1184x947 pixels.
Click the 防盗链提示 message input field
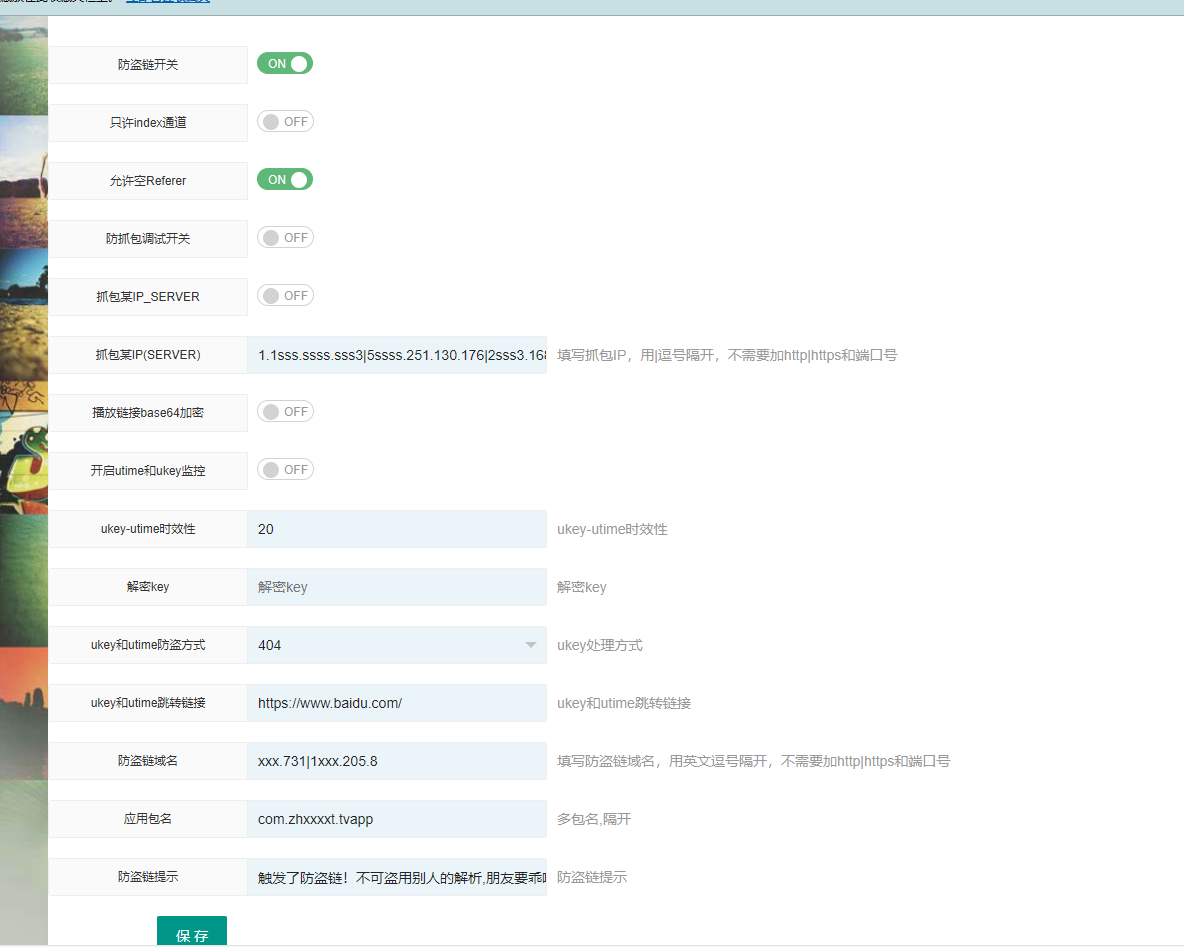397,877
